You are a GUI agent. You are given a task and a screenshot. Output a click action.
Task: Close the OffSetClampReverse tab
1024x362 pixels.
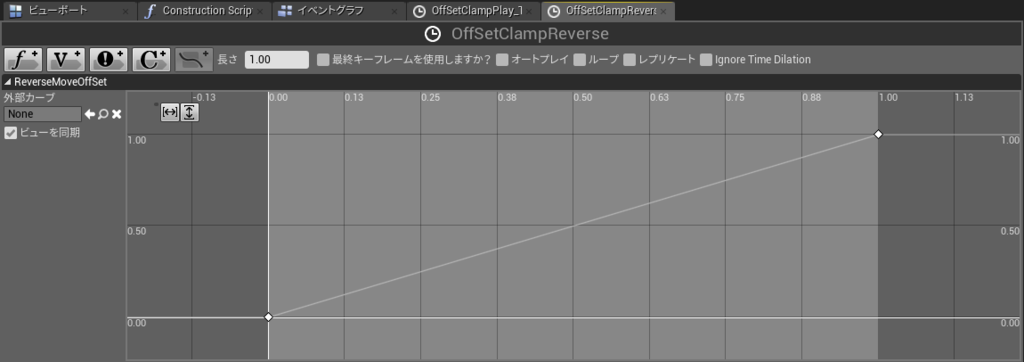tap(664, 12)
